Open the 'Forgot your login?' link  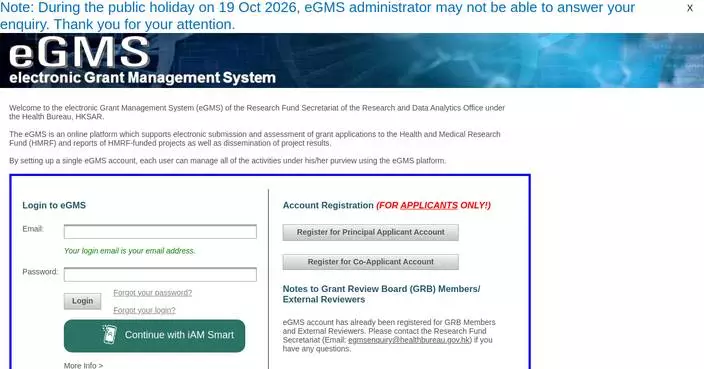coord(145,310)
